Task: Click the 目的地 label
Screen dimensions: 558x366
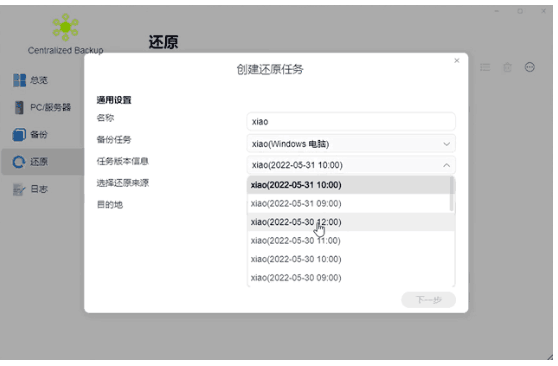Action: 110,205
